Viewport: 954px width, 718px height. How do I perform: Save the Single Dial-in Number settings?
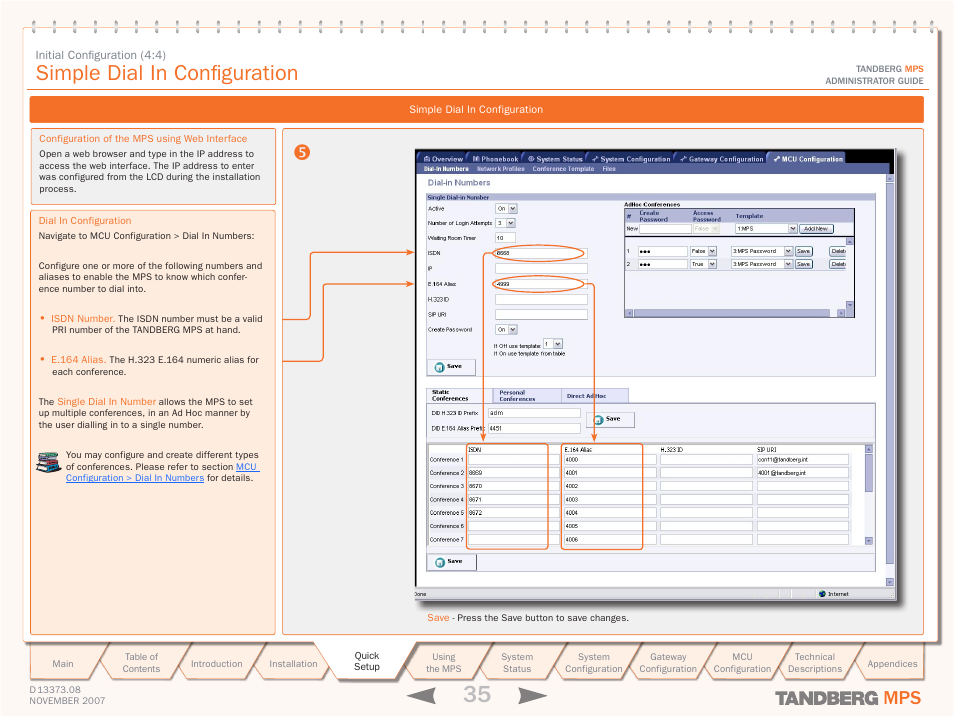pyautogui.click(x=451, y=367)
